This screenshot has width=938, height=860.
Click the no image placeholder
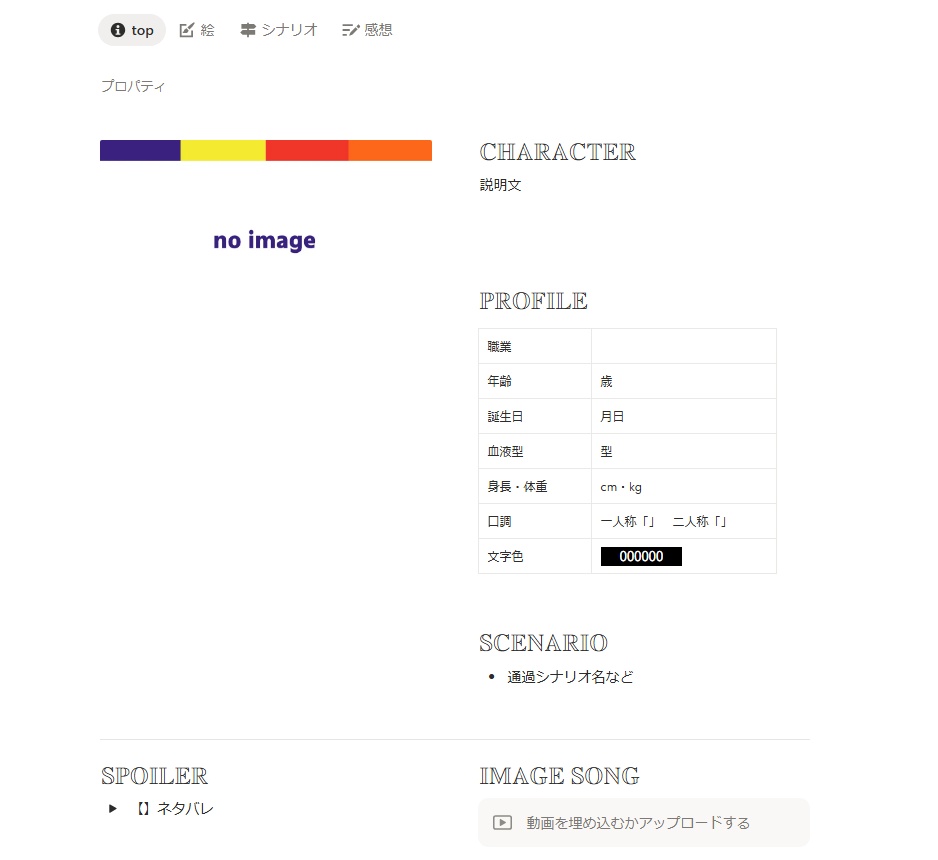[264, 240]
